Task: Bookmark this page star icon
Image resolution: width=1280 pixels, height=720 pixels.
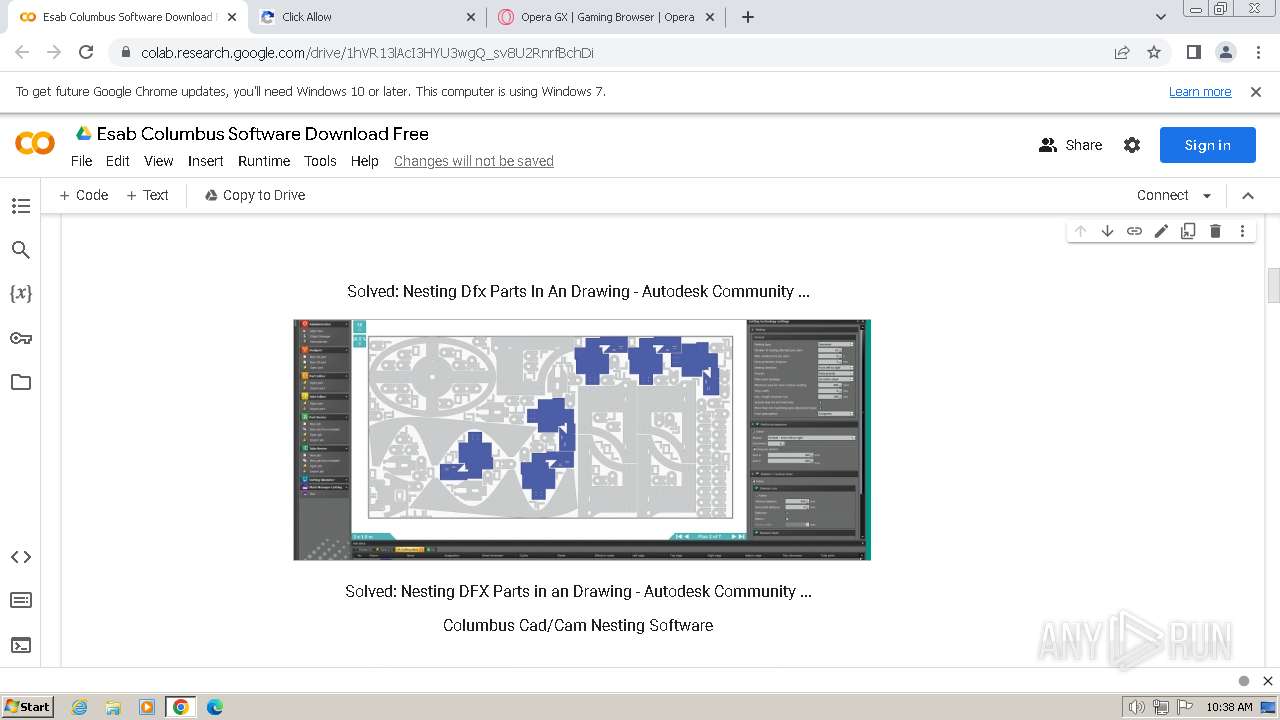Action: pyautogui.click(x=1154, y=52)
